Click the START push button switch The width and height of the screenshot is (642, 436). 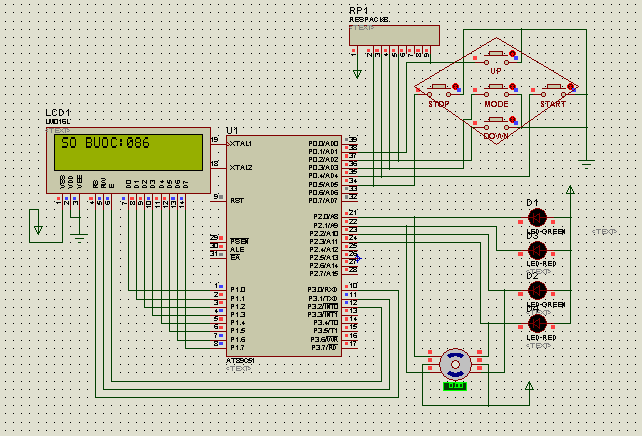pyautogui.click(x=553, y=90)
